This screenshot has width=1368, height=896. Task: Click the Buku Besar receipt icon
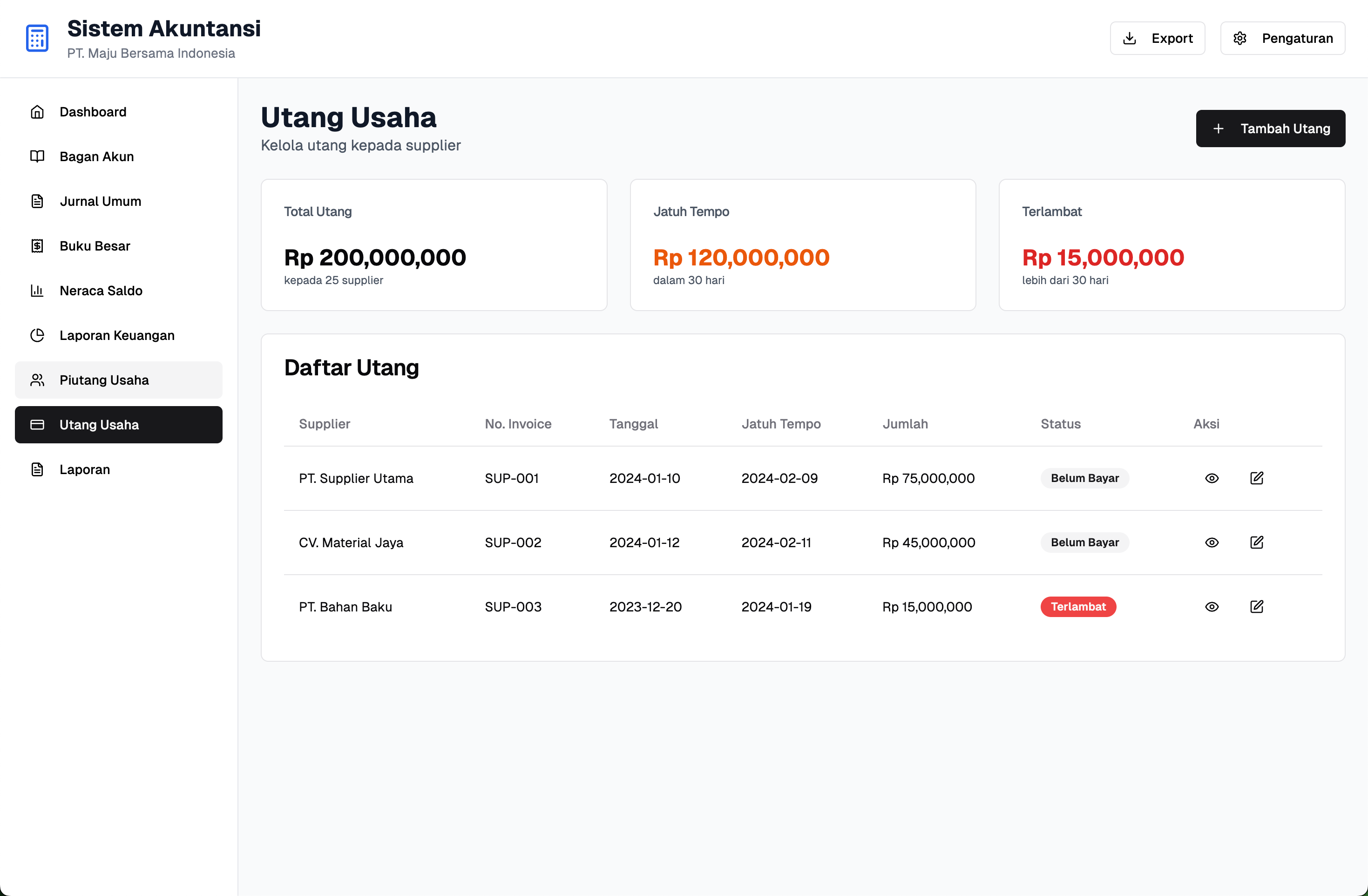point(37,246)
